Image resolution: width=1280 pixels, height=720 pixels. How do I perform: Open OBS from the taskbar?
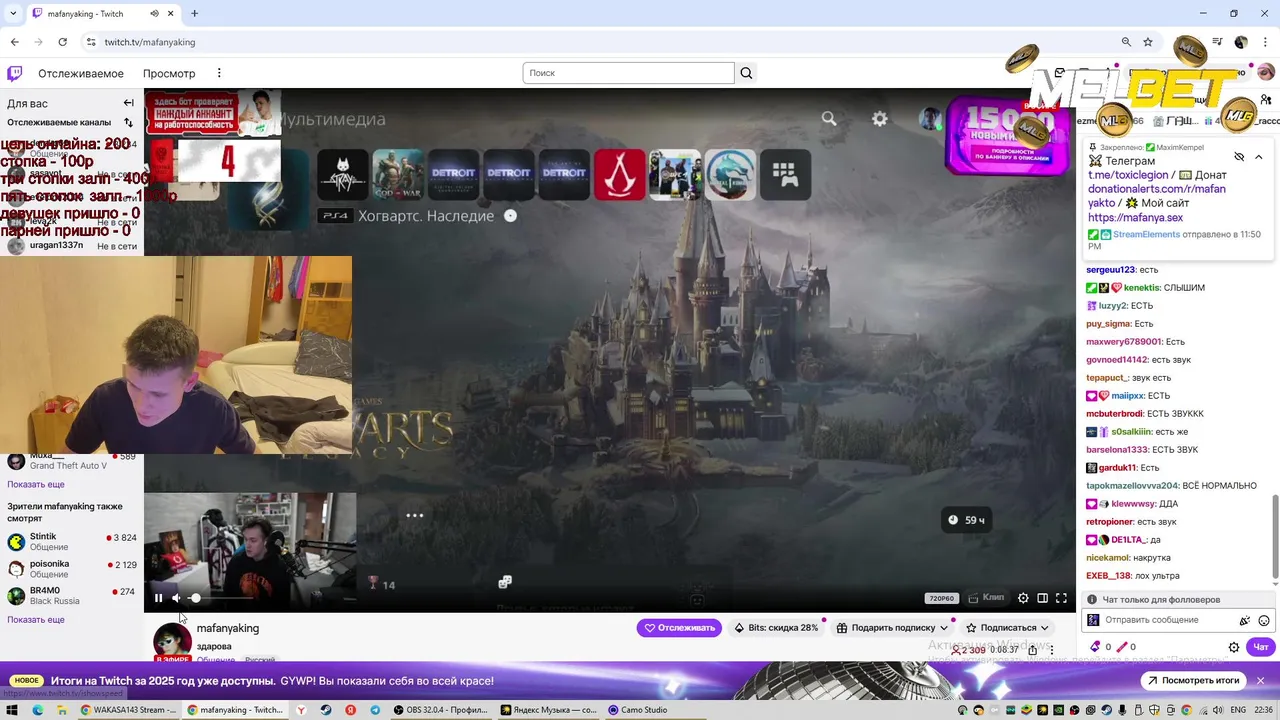click(x=440, y=710)
